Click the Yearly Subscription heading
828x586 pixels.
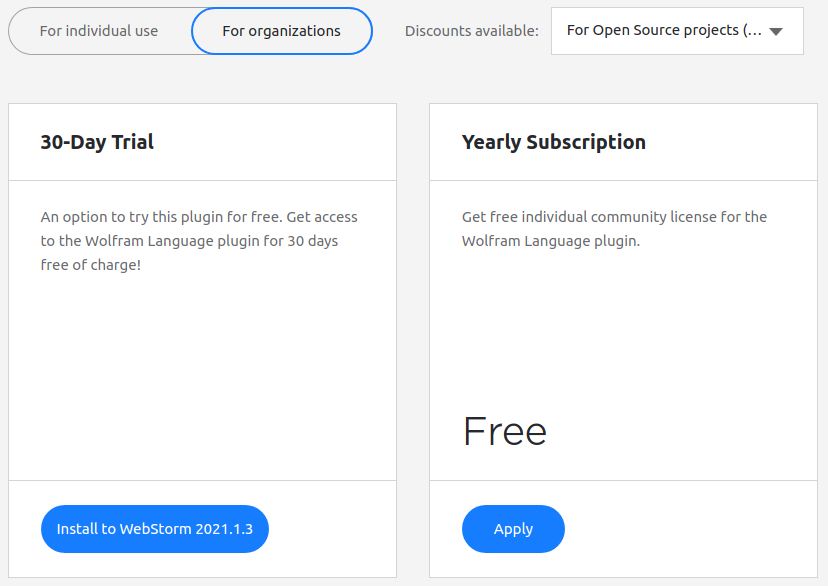[x=554, y=142]
